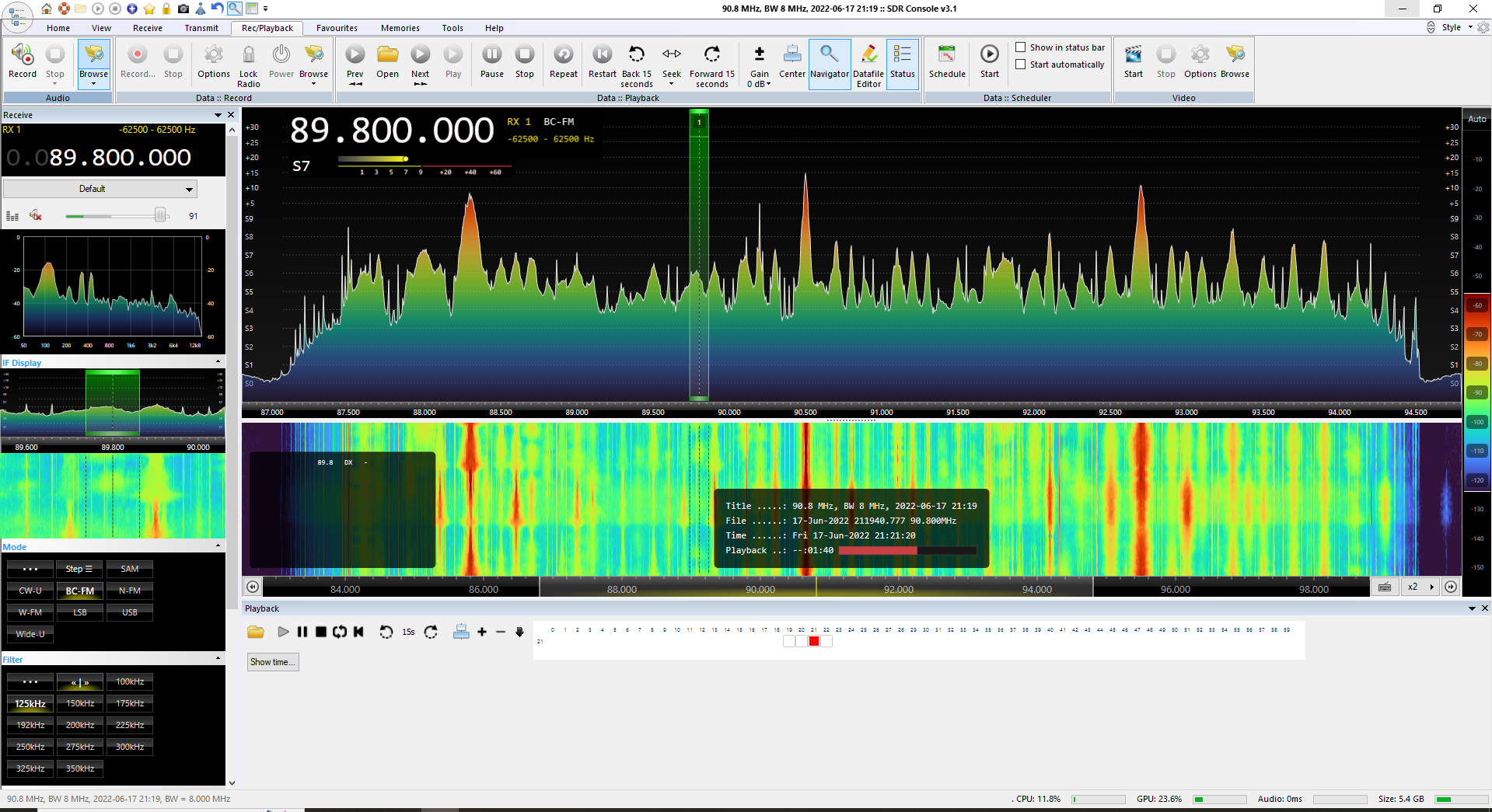Collapse the Mode panel section
The width and height of the screenshot is (1492, 812).
[x=218, y=546]
